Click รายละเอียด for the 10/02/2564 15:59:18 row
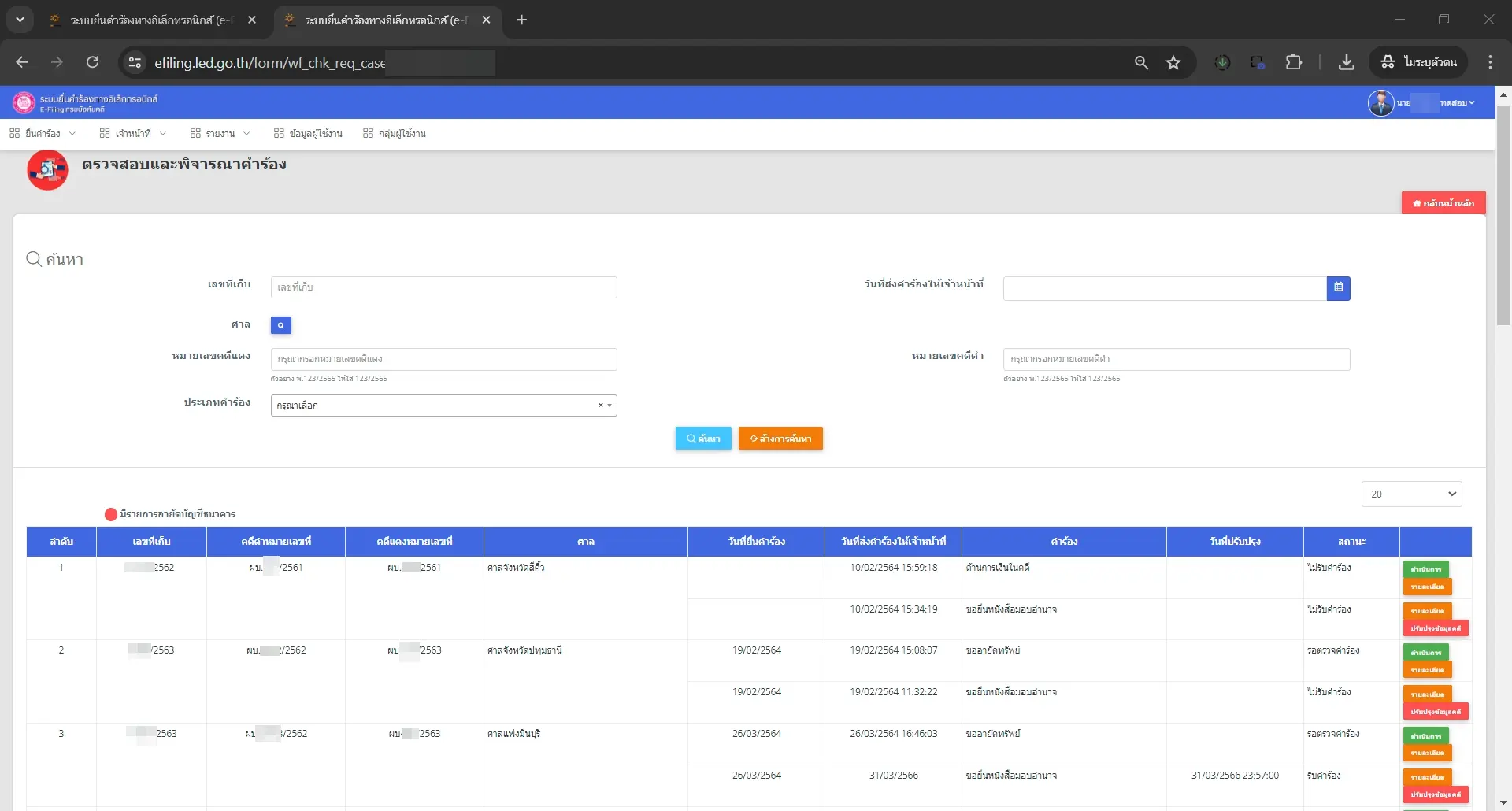 (1427, 587)
